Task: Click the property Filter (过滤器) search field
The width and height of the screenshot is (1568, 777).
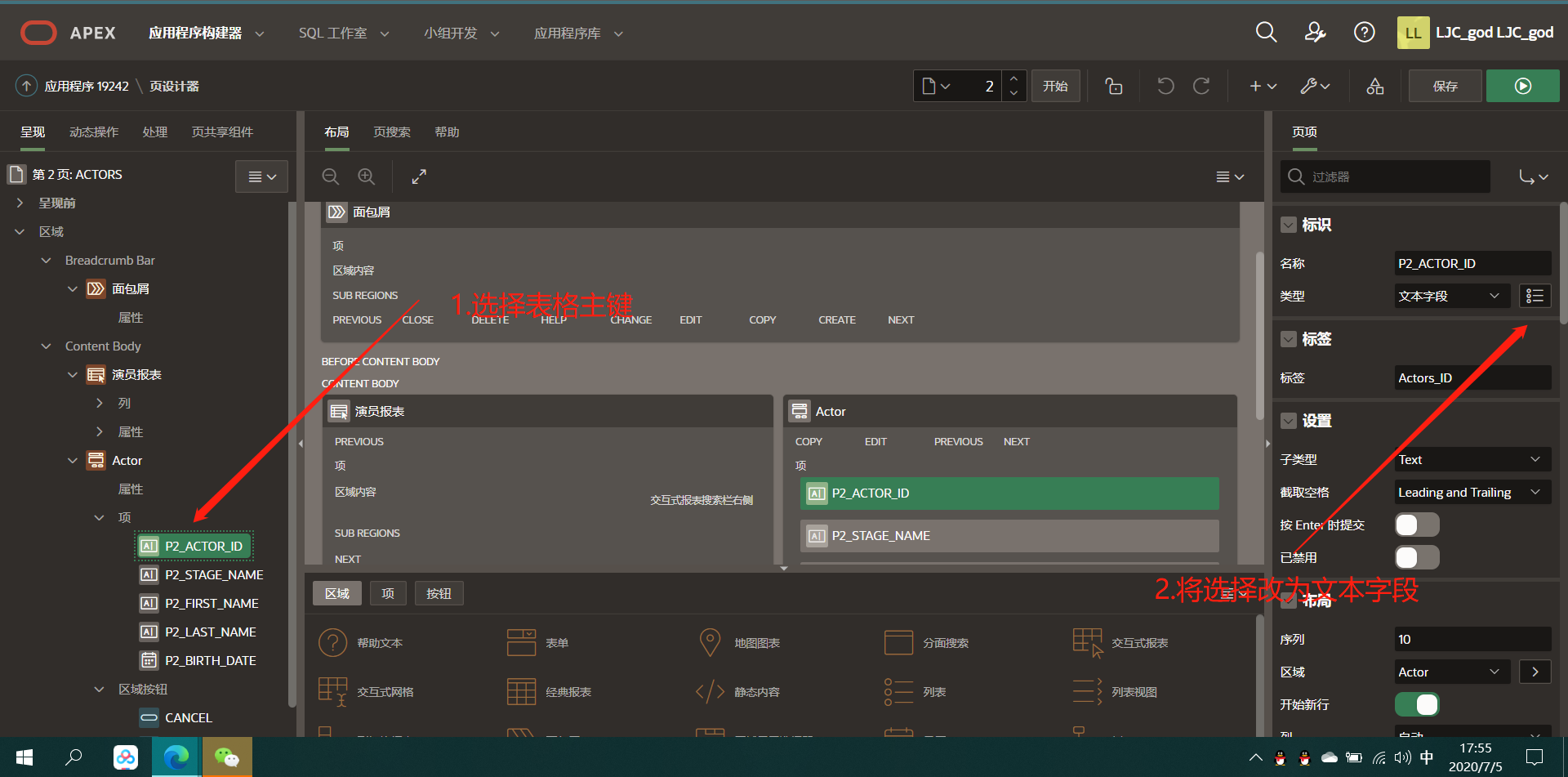Action: click(x=1385, y=176)
